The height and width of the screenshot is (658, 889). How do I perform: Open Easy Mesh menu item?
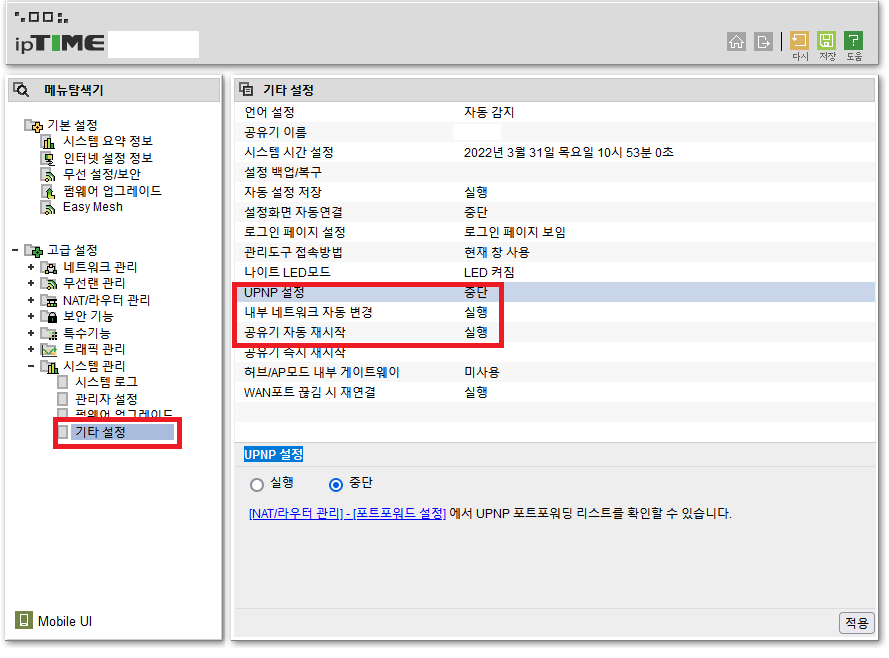click(93, 207)
